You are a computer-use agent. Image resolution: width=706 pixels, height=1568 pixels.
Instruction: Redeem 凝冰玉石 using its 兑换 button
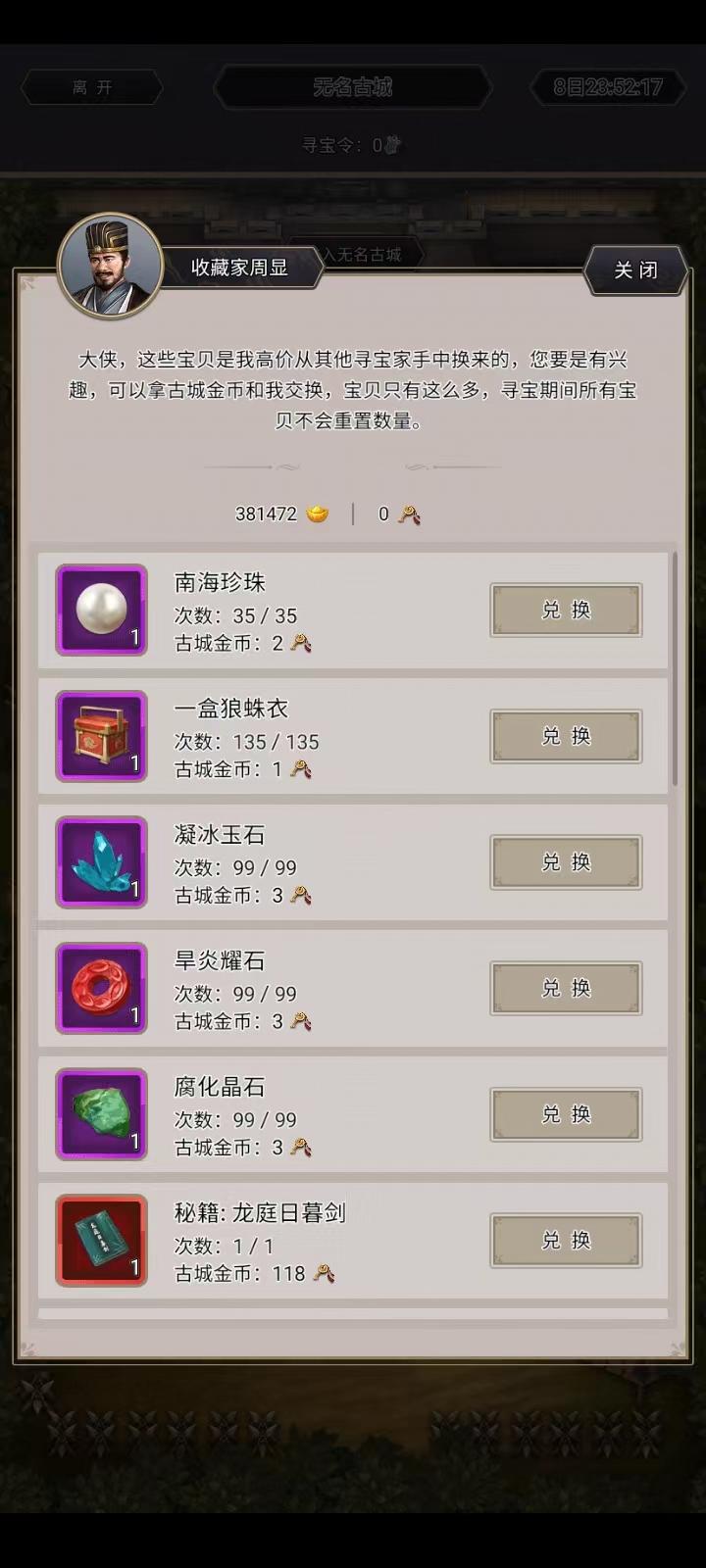click(566, 862)
